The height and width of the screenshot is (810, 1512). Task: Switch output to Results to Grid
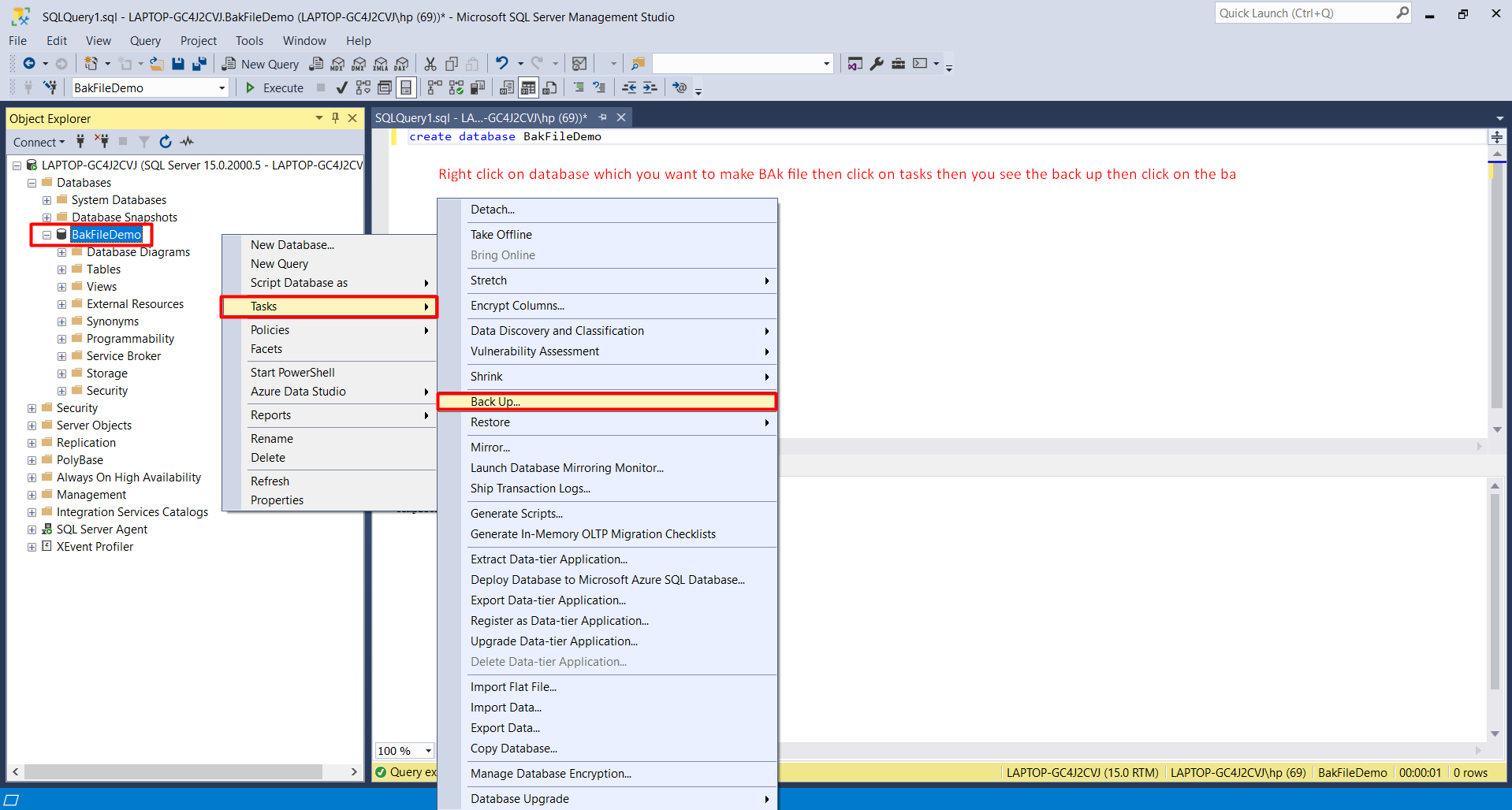point(528,87)
